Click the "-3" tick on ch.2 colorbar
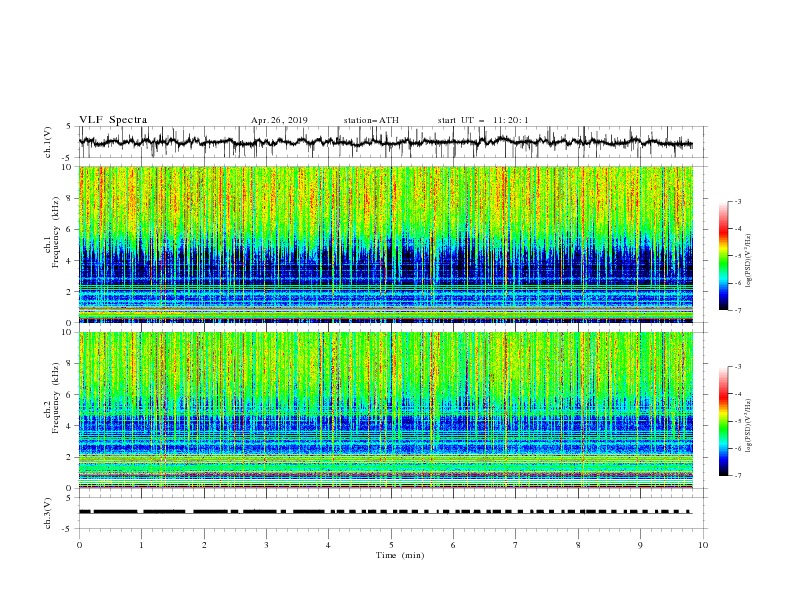The width and height of the screenshot is (792, 612). 737,367
